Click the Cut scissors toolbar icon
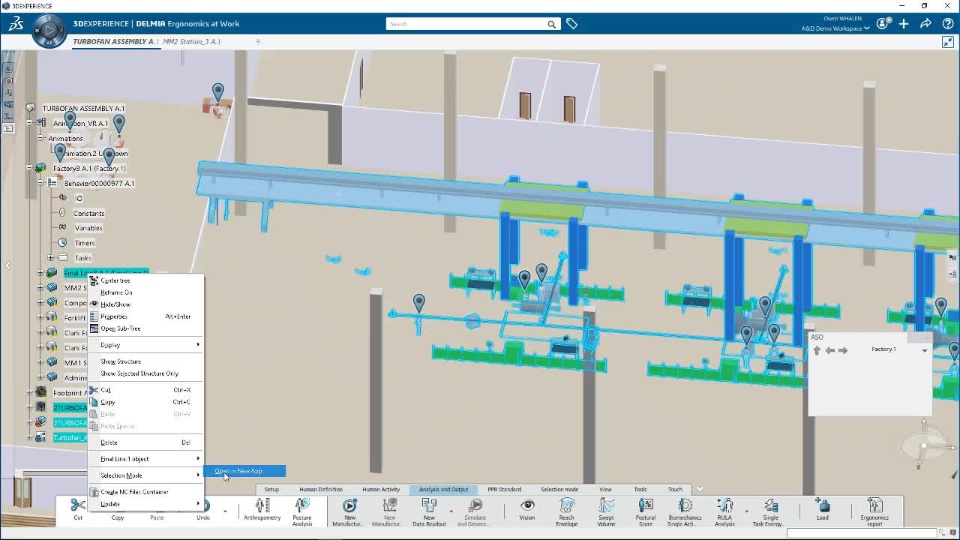 click(78, 509)
